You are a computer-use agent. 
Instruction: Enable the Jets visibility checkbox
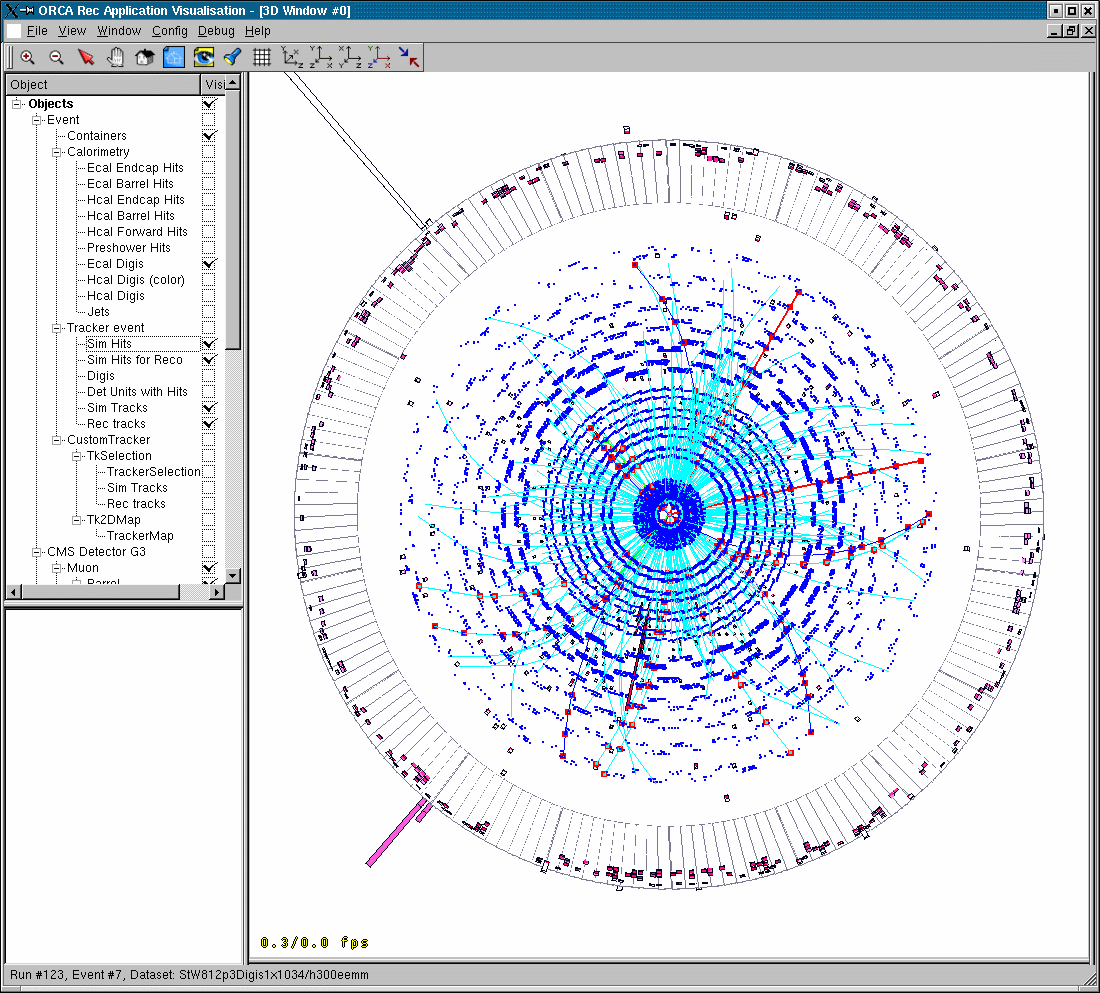point(209,312)
